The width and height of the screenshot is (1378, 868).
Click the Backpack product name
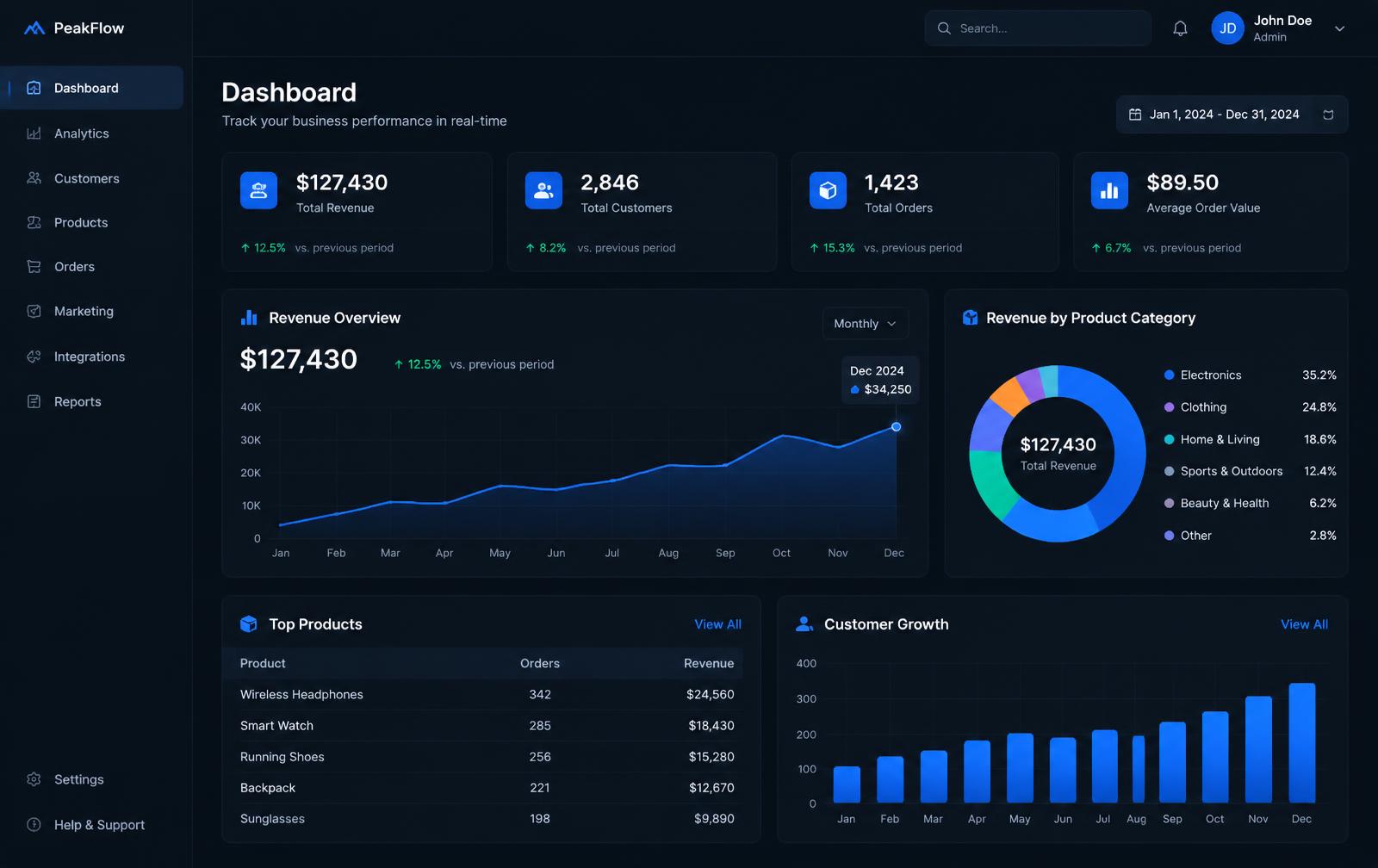click(x=268, y=788)
